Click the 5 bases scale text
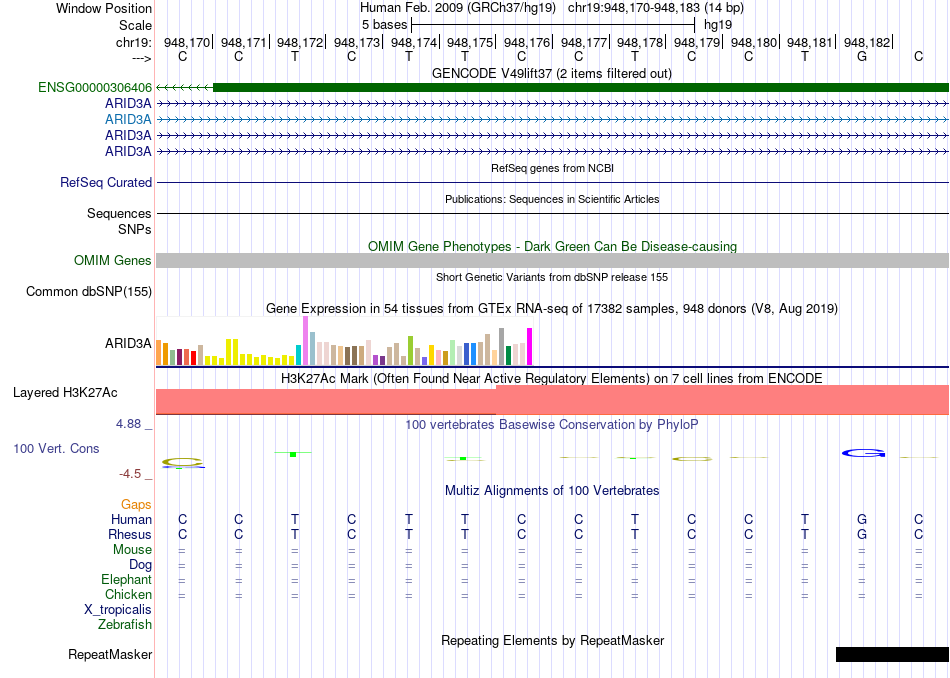 [x=385, y=25]
